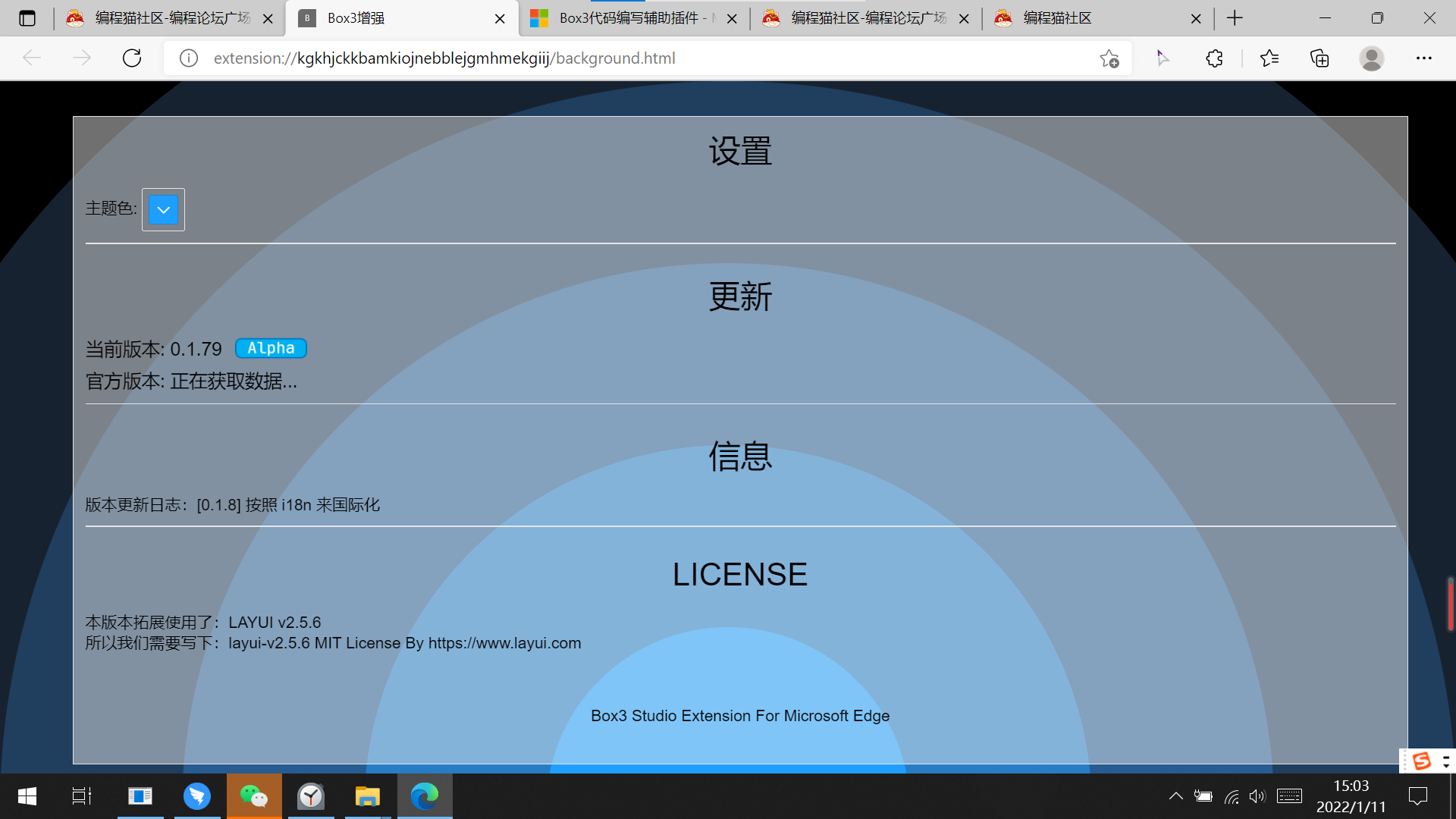Go back to the previous page
1456x819 pixels.
(x=32, y=58)
